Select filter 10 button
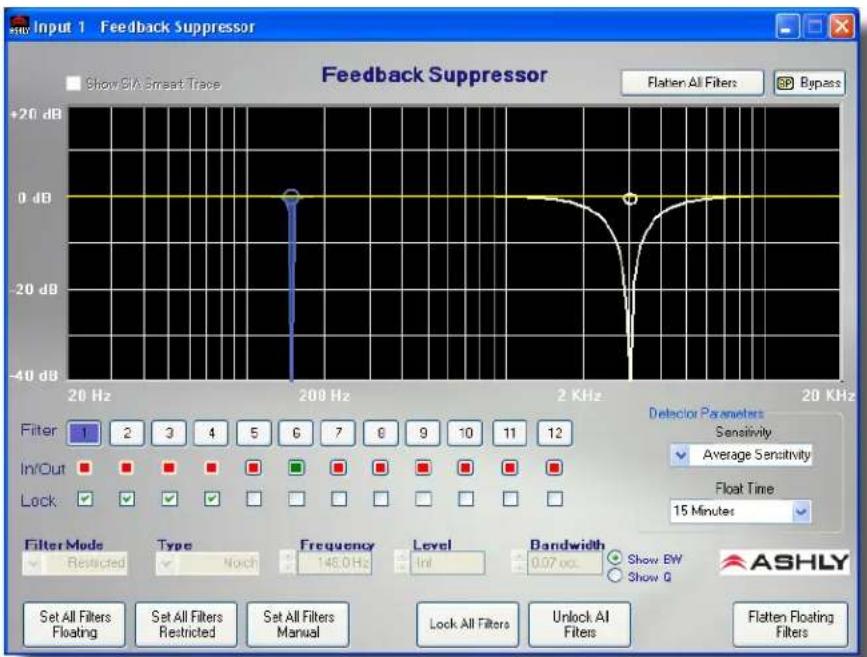Screen dimensions: 867x657 pos(466,432)
